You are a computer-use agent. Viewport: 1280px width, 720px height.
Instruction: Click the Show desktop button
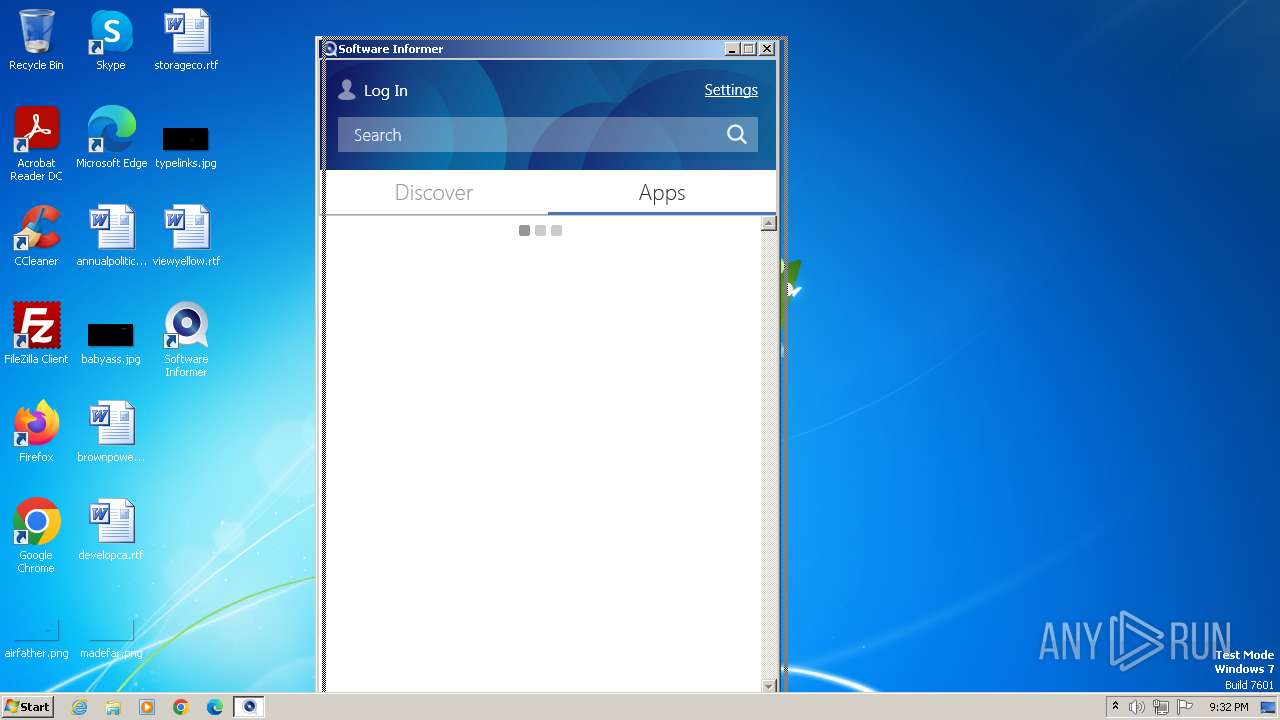click(x=1269, y=707)
